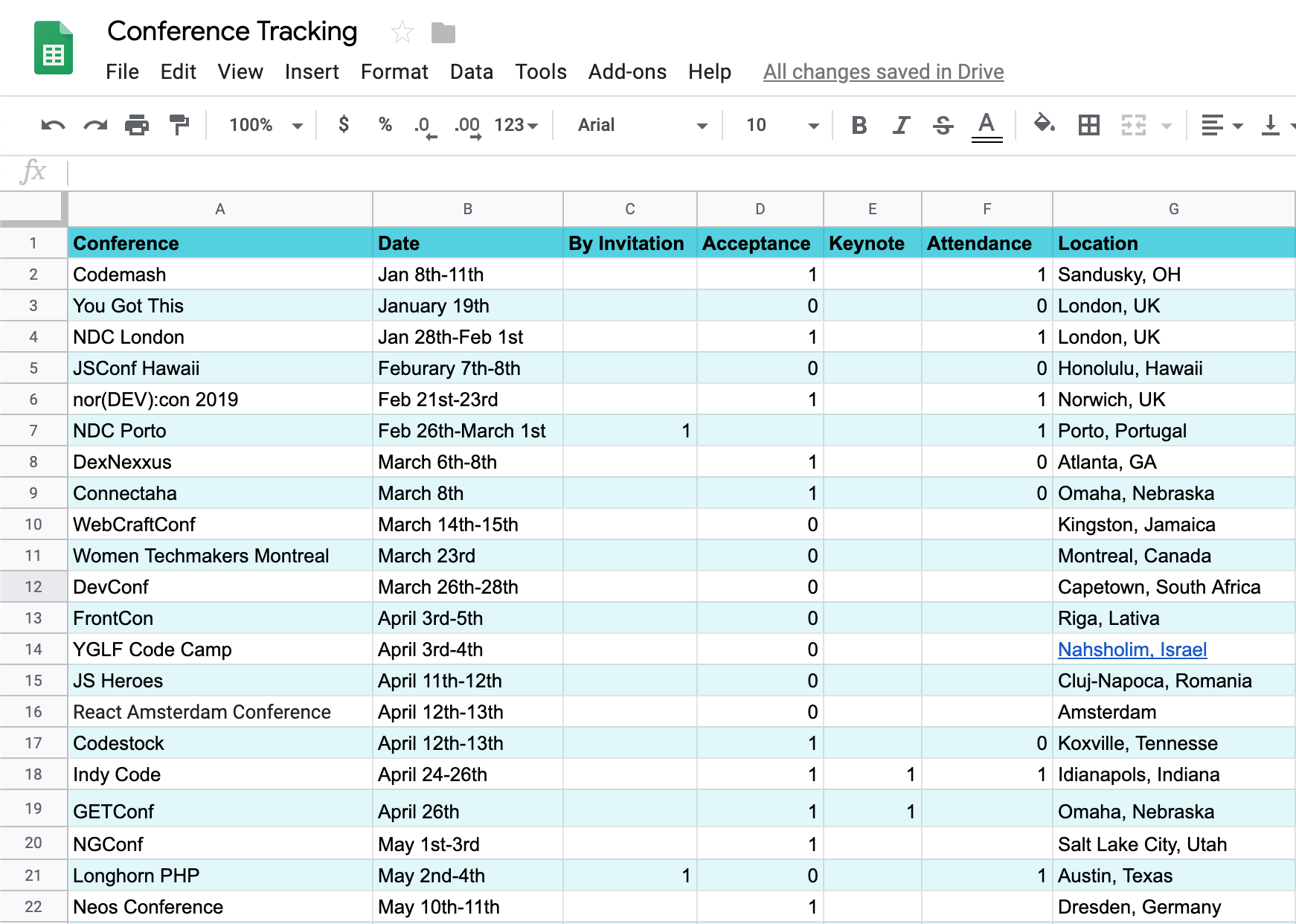Open the Add-ons menu
Image resolution: width=1296 pixels, height=924 pixels.
click(627, 71)
